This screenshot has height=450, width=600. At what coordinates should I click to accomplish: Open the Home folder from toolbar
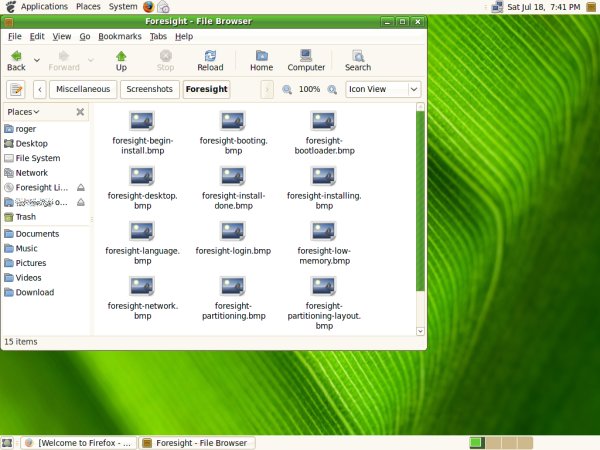[261, 60]
